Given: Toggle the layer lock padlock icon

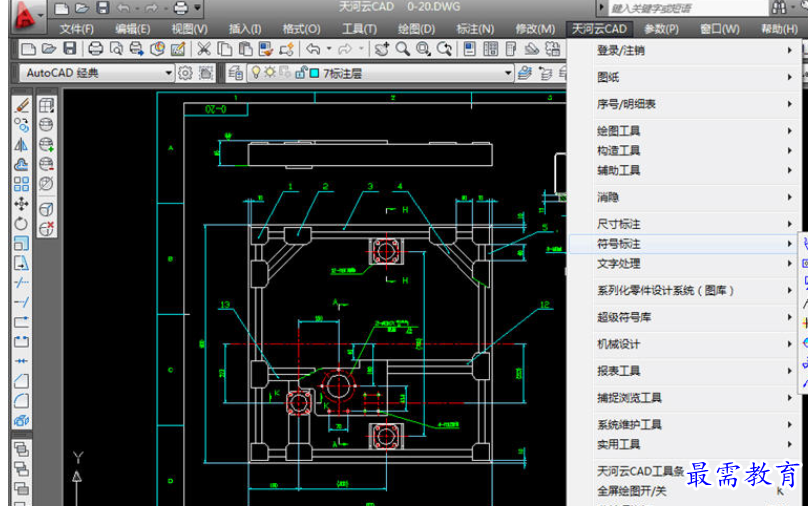Looking at the screenshot, I should pos(300,73).
